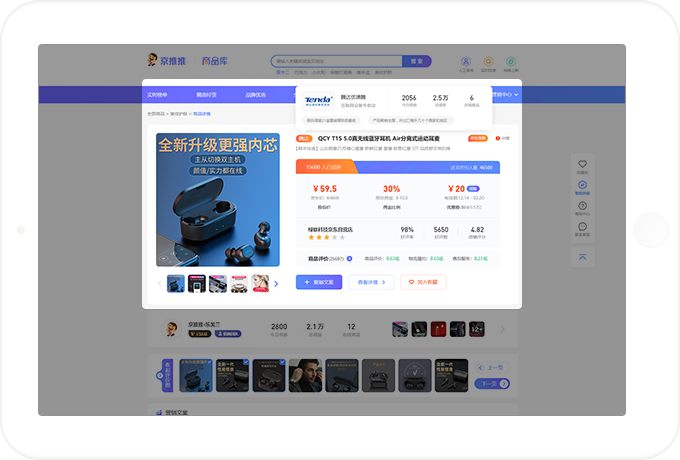The image size is (680, 460).
Task: Open the 精选好货 tab
Action: coord(207,95)
